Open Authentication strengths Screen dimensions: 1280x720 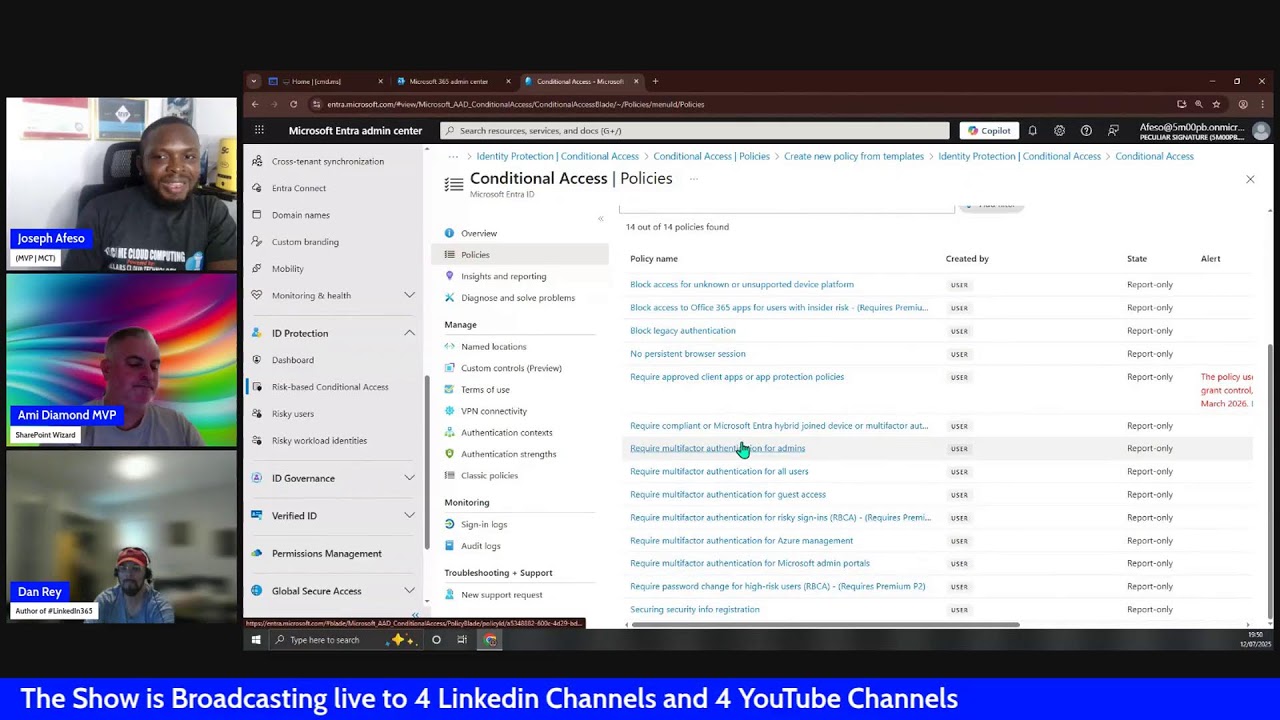[508, 454]
